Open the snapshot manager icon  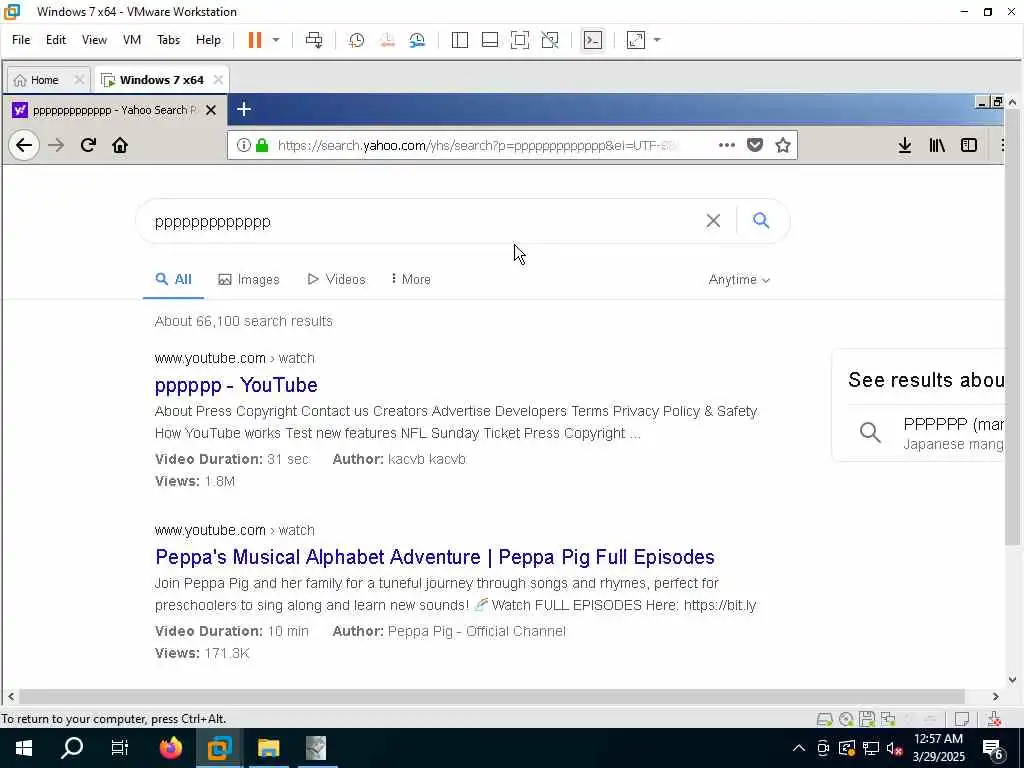(417, 40)
